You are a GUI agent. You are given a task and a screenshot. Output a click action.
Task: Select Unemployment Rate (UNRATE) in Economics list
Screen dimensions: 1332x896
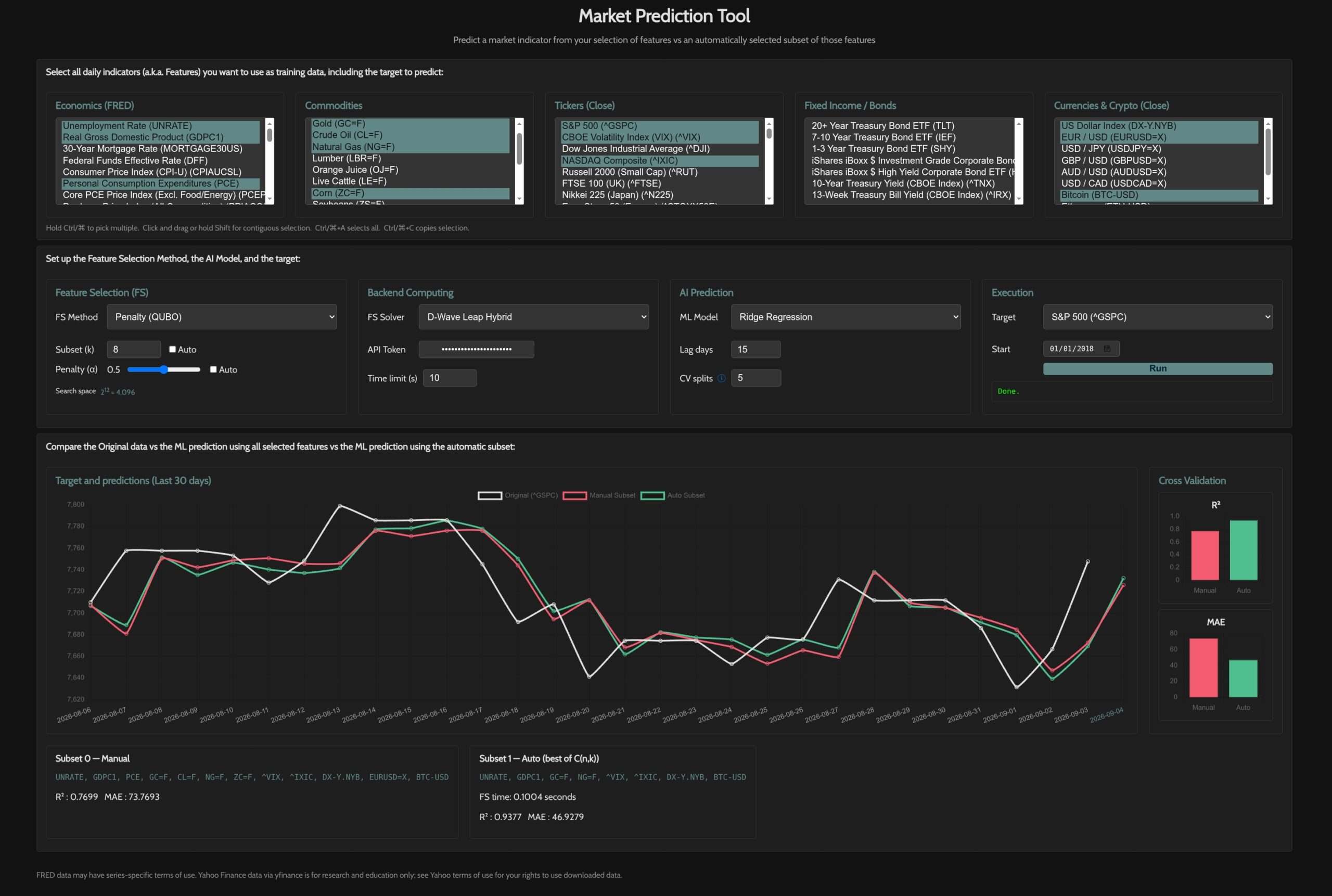(x=161, y=126)
